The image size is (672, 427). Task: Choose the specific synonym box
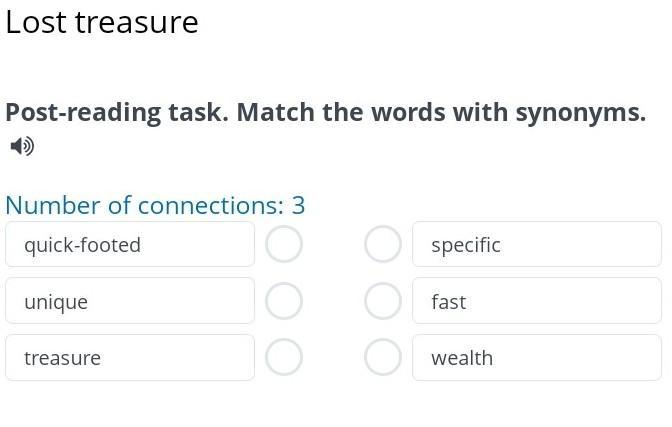coord(536,244)
